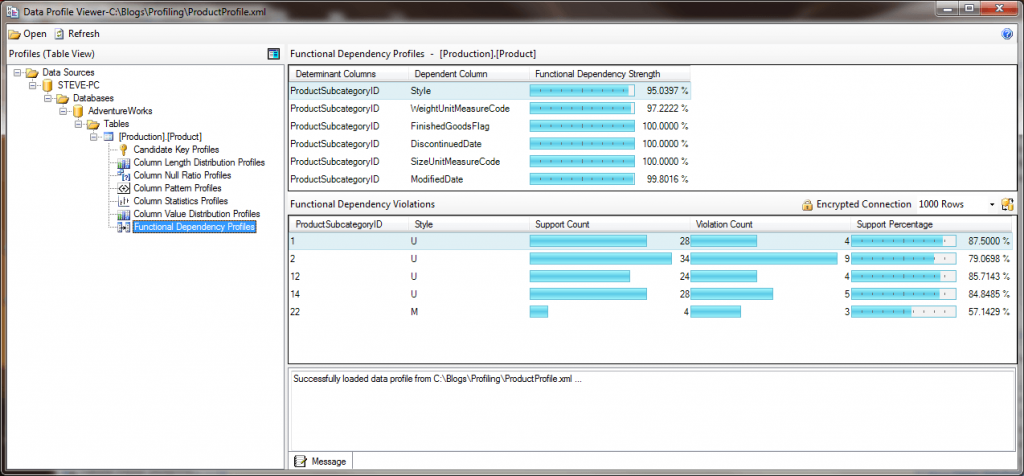This screenshot has width=1024, height=476.
Task: Click the Message tab icon
Action: coord(300,461)
